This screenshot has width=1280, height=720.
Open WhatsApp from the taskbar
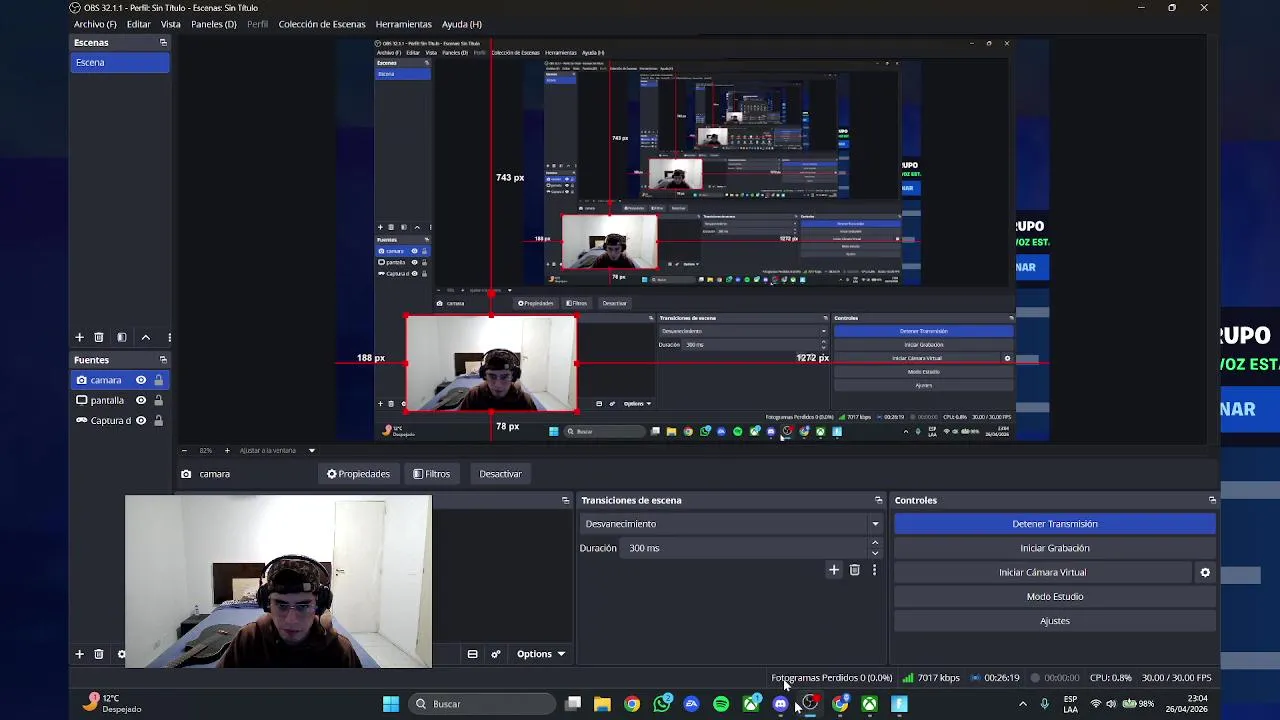662,704
